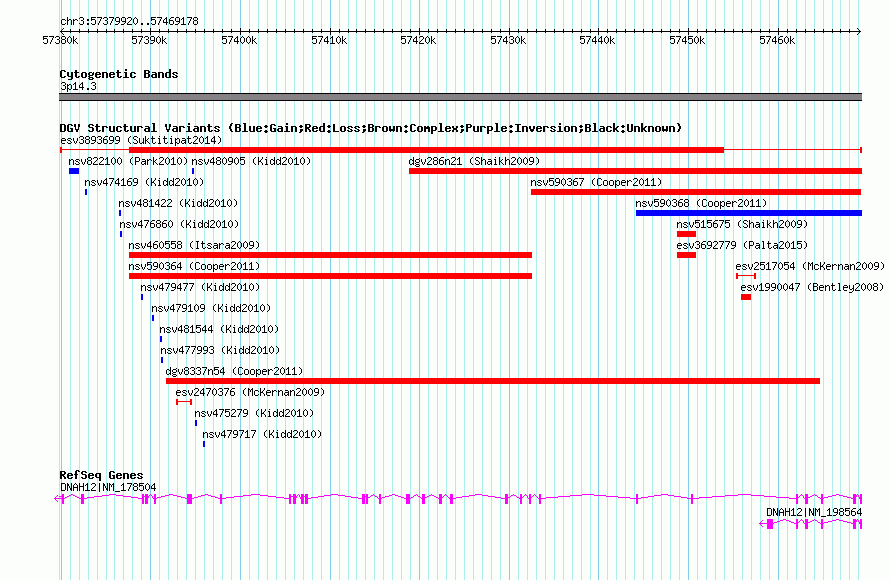
Task: Click esv3692779 (Palta2015) label
Action: (742, 245)
